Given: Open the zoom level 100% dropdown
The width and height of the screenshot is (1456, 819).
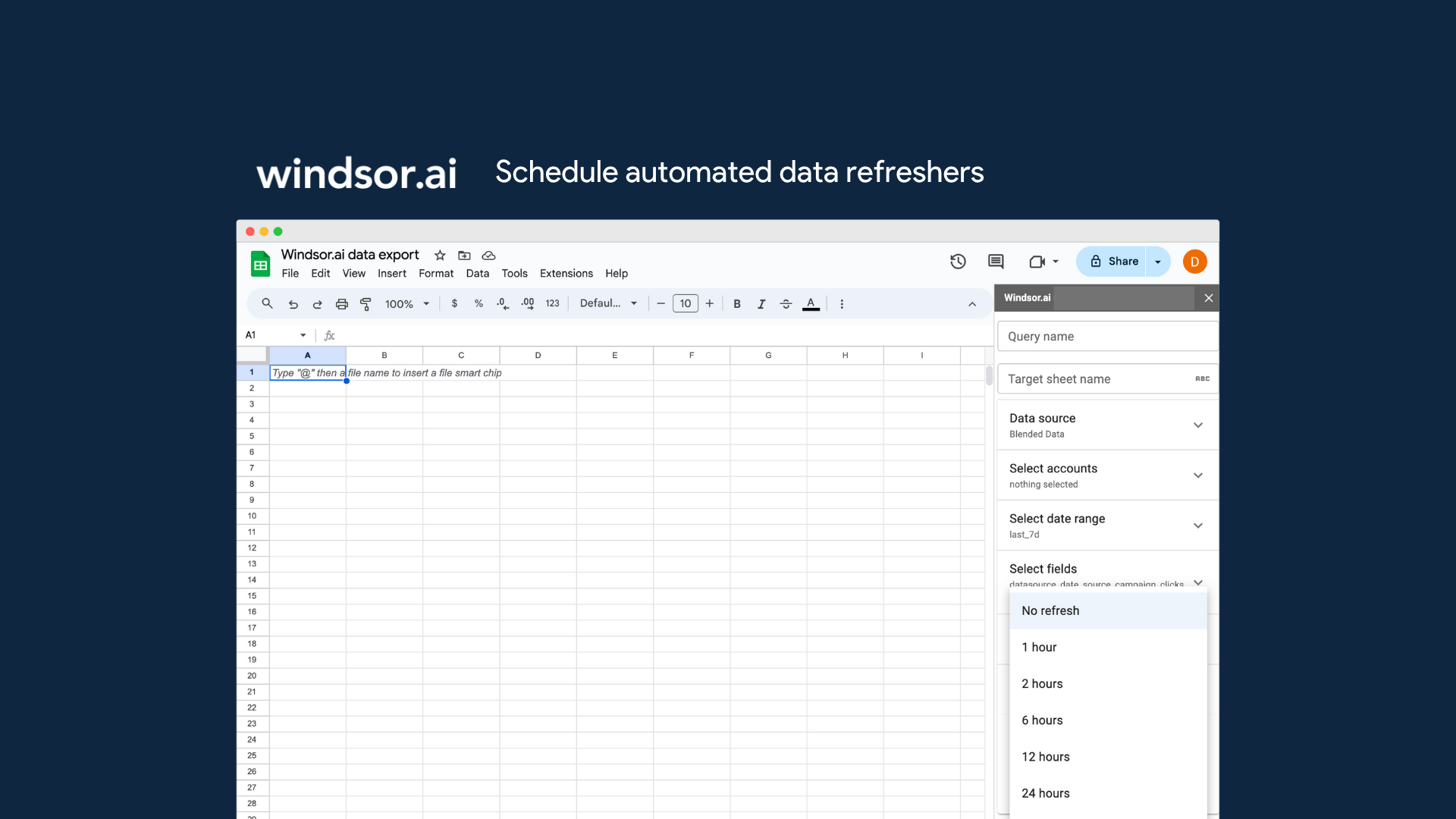Looking at the screenshot, I should coord(407,304).
